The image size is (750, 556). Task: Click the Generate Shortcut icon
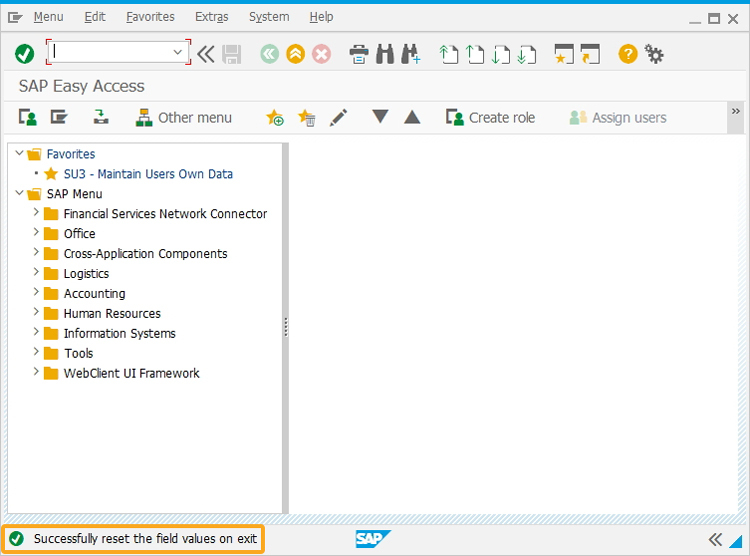[590, 54]
